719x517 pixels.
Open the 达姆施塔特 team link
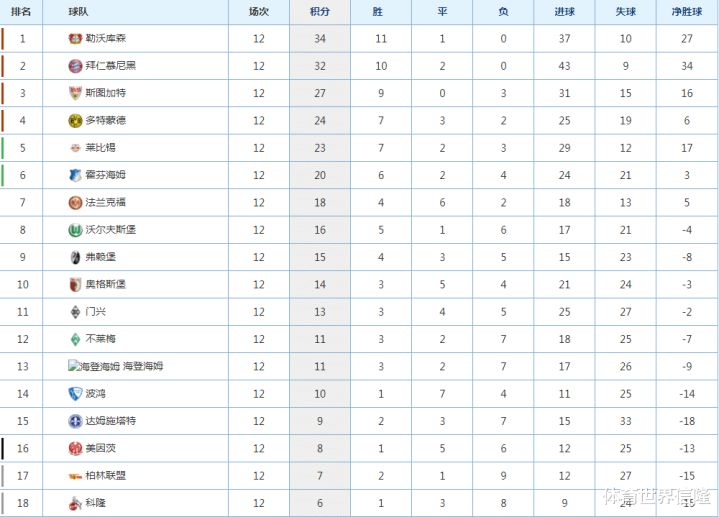(111, 421)
